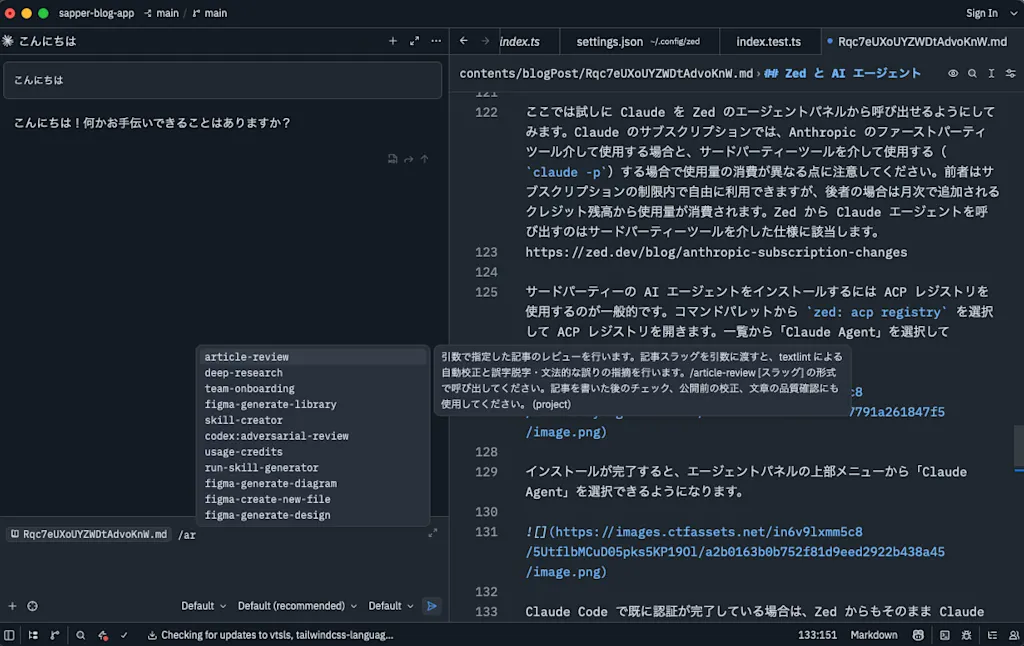Select article-review slash command
The image size is (1024, 646).
point(313,357)
